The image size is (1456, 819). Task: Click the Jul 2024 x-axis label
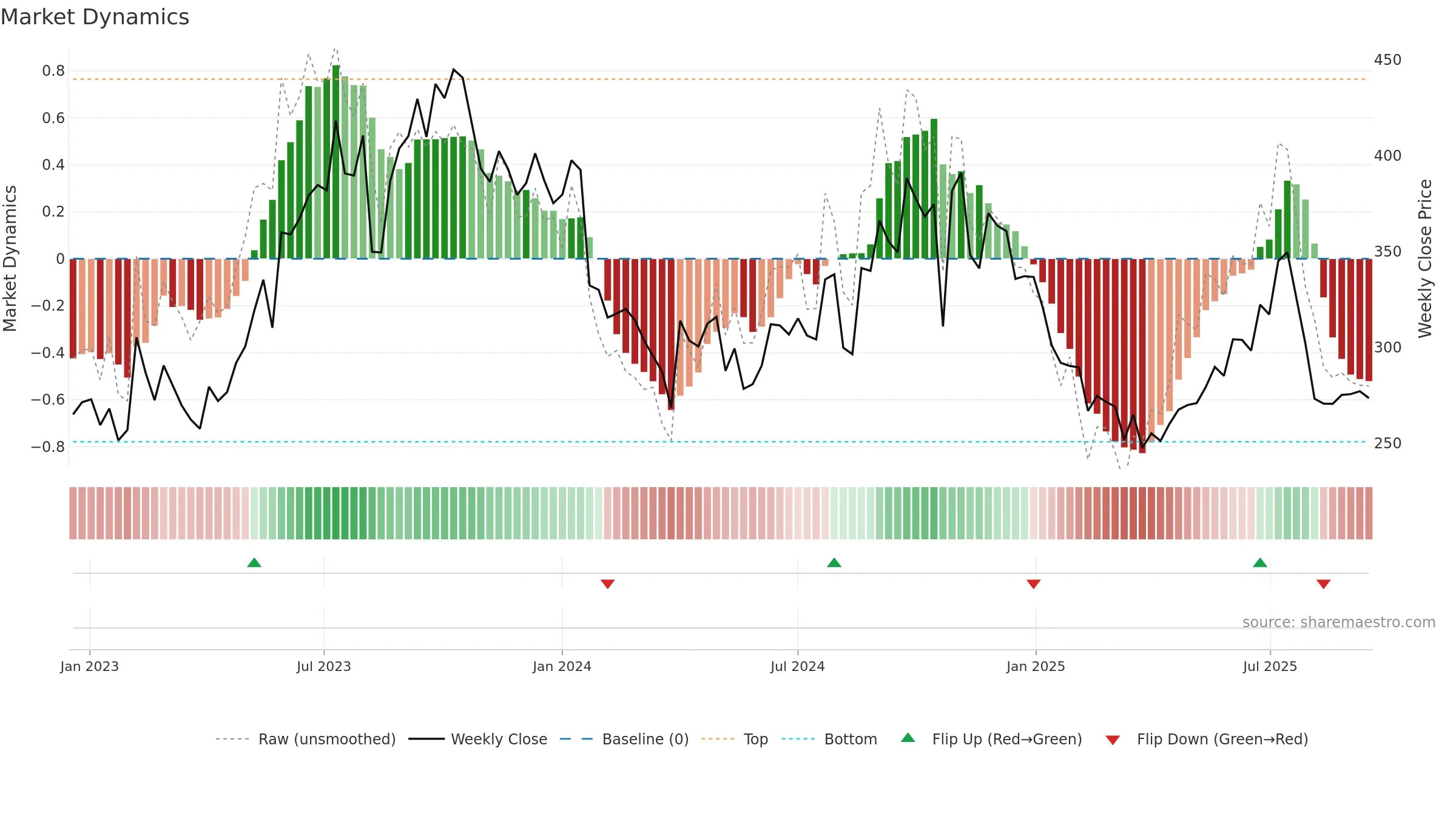click(798, 666)
